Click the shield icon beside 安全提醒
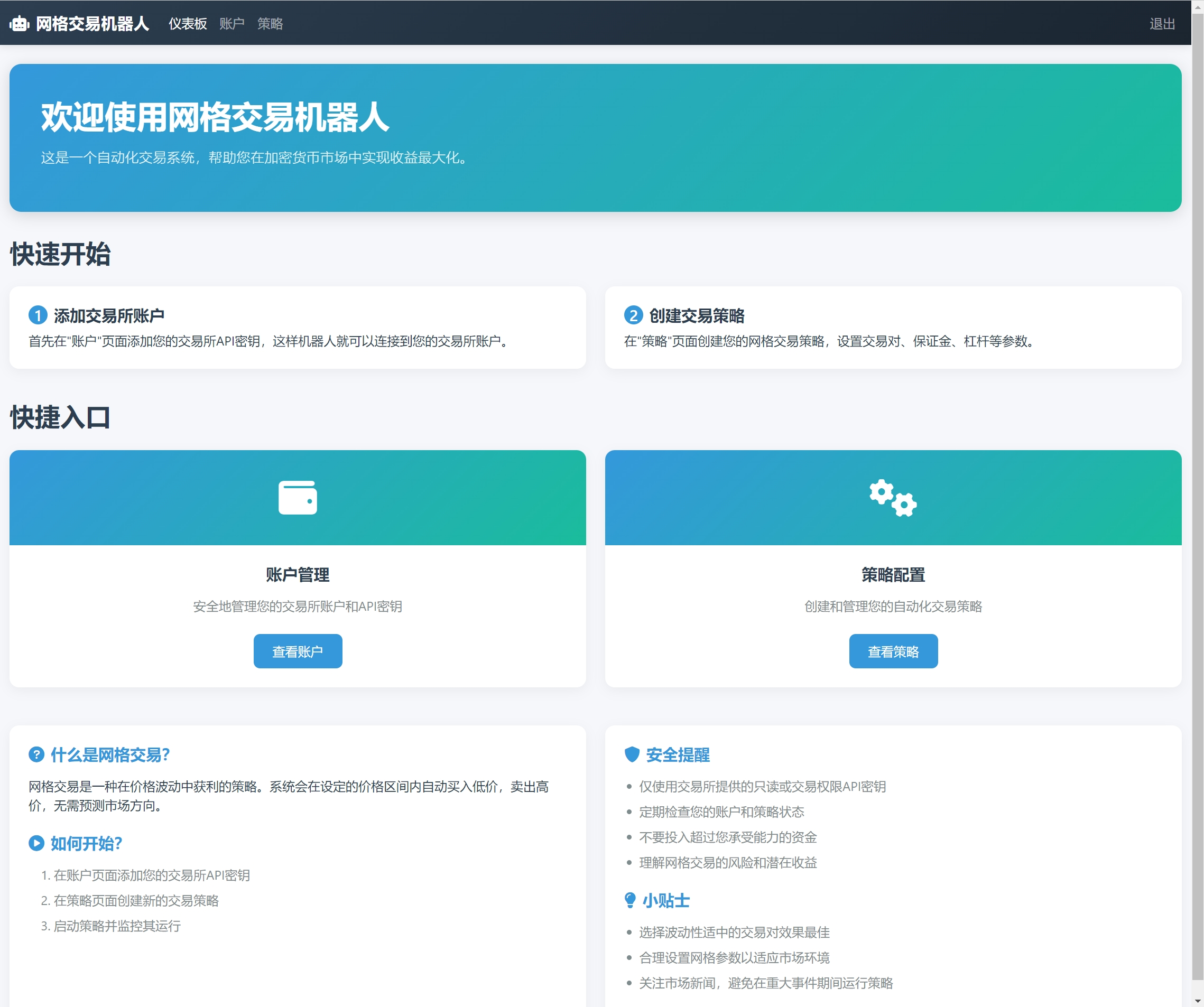The image size is (1204, 1007). [x=632, y=754]
